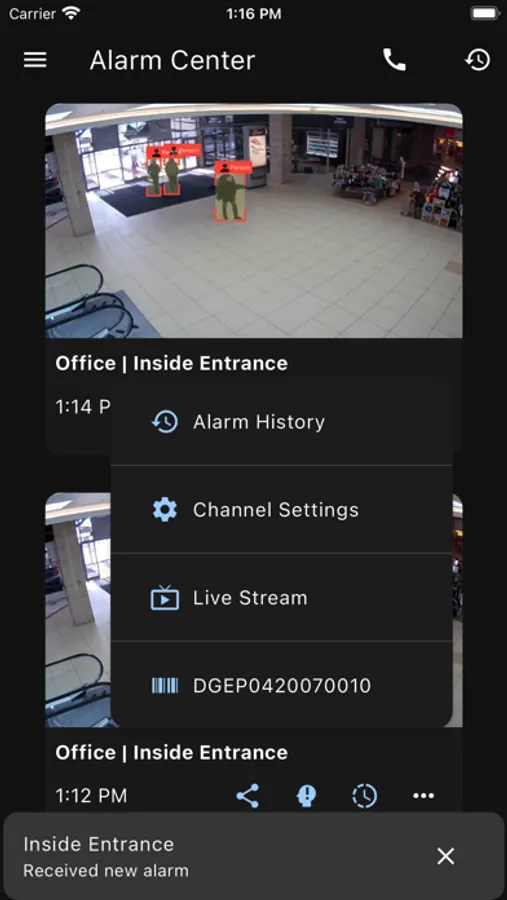The image size is (507, 900).
Task: Tap the 'Office | Inside Entrance' title under the top snapshot
Action: coord(171,363)
